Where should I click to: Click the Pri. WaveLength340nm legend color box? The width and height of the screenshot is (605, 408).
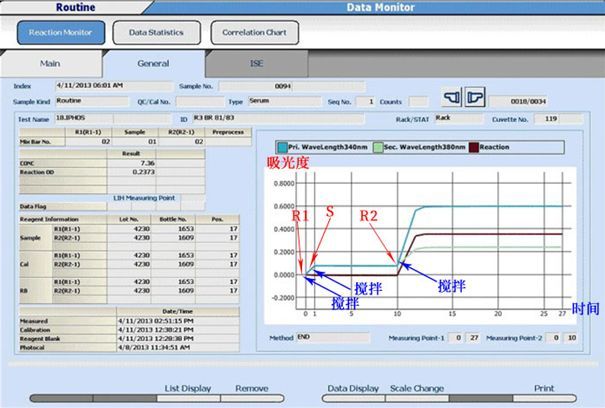tap(283, 147)
